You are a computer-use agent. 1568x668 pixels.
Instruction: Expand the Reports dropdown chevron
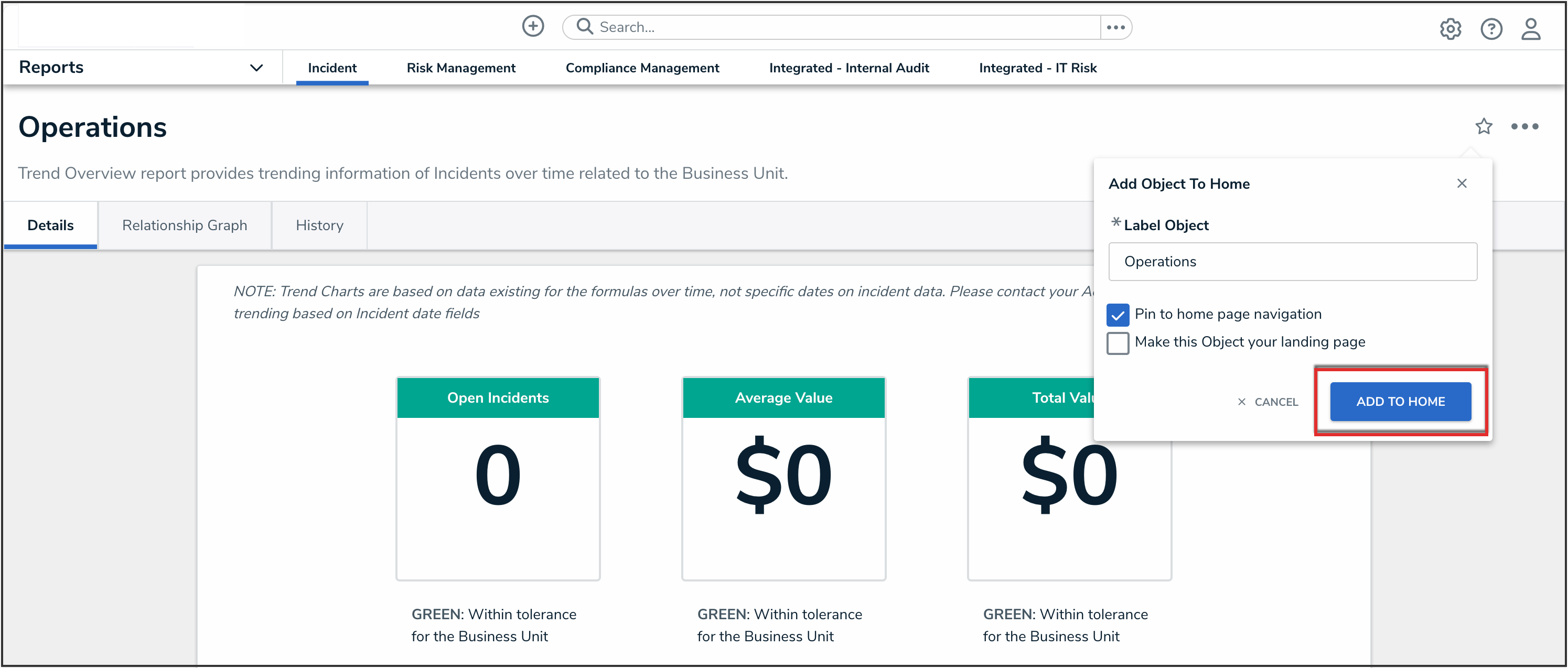[x=256, y=68]
